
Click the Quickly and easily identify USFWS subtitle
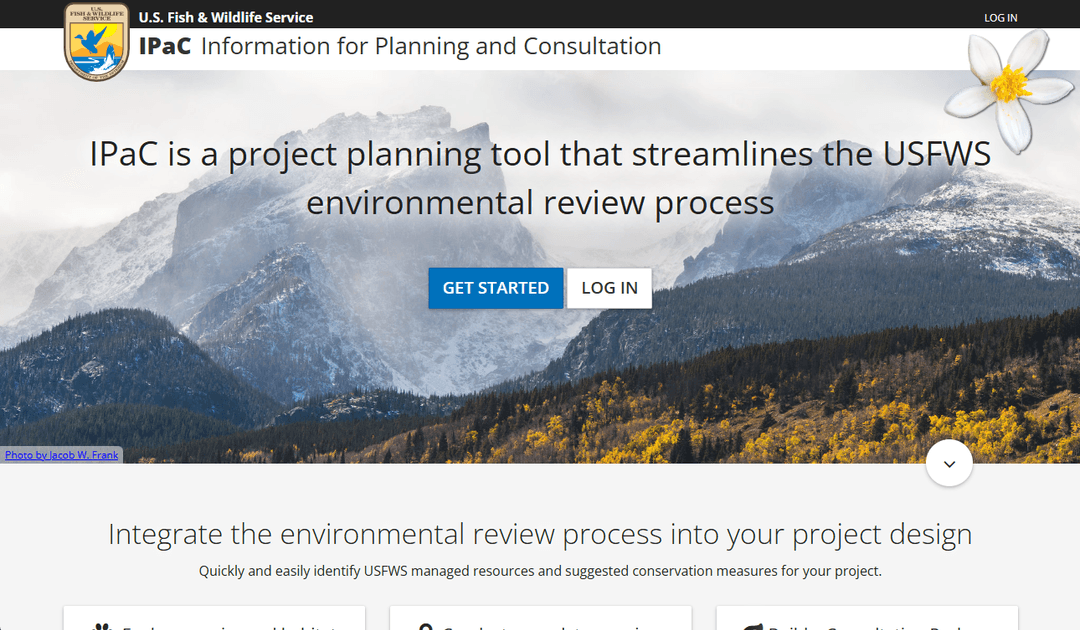pyautogui.click(x=540, y=572)
